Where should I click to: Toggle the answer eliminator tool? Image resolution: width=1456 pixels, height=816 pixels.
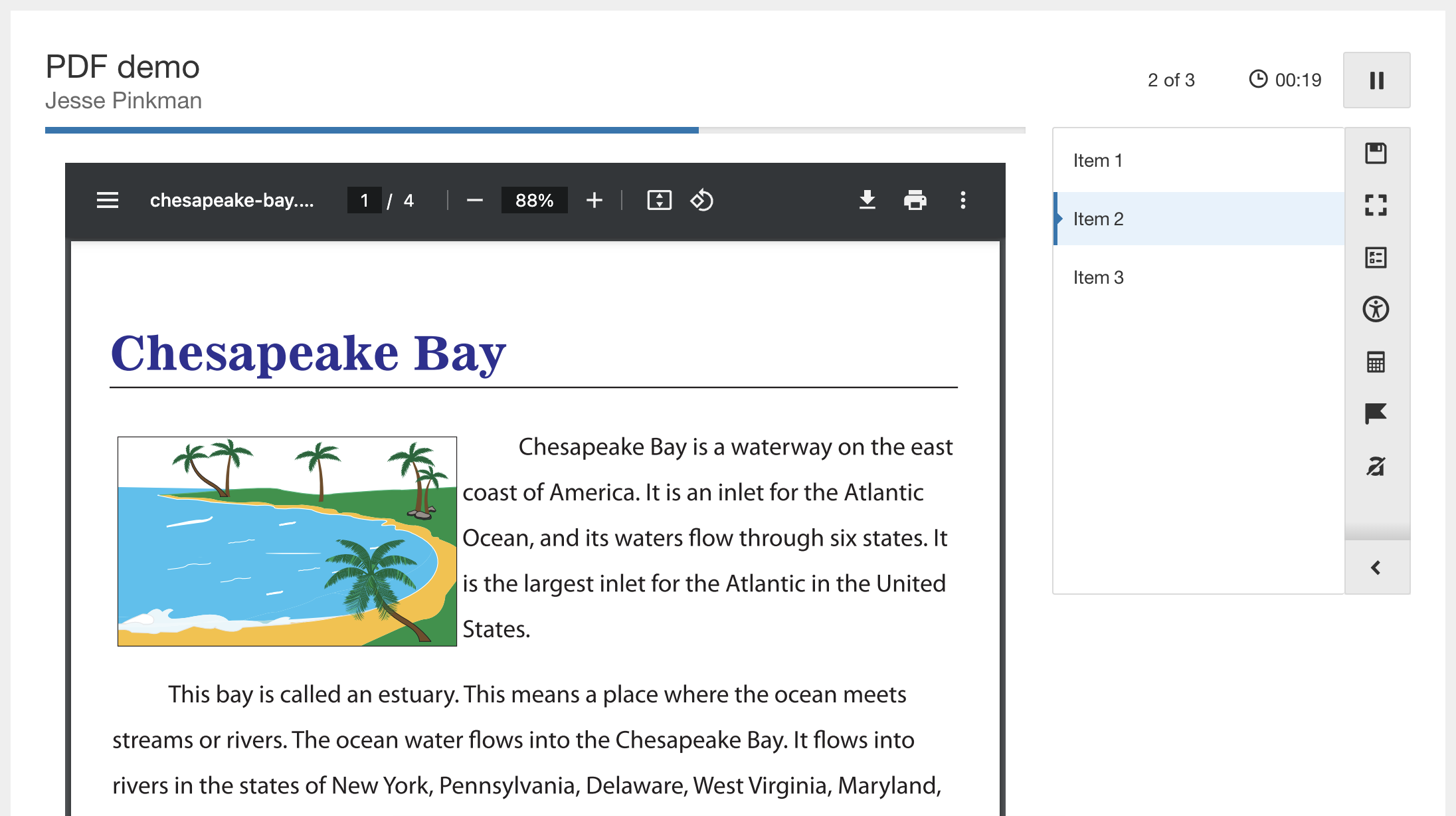point(1376,466)
